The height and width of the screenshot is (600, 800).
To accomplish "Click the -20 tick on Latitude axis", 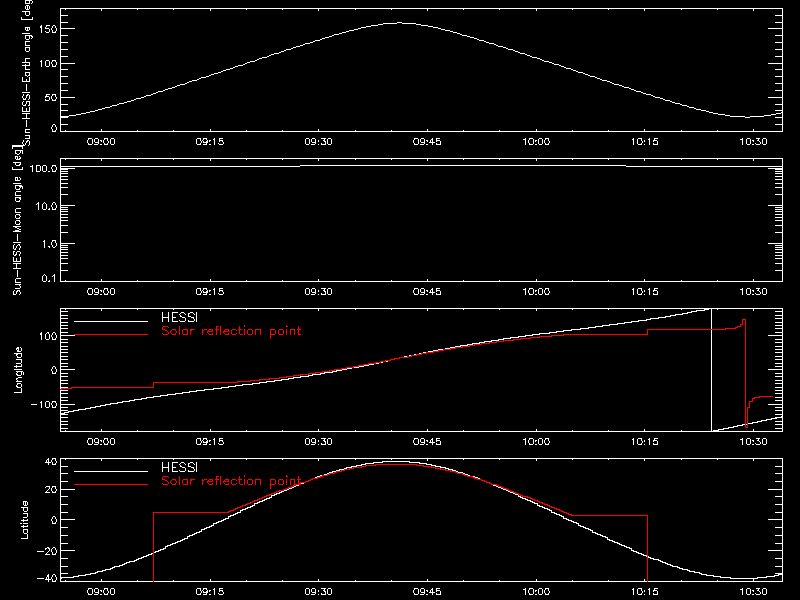I will (47, 551).
